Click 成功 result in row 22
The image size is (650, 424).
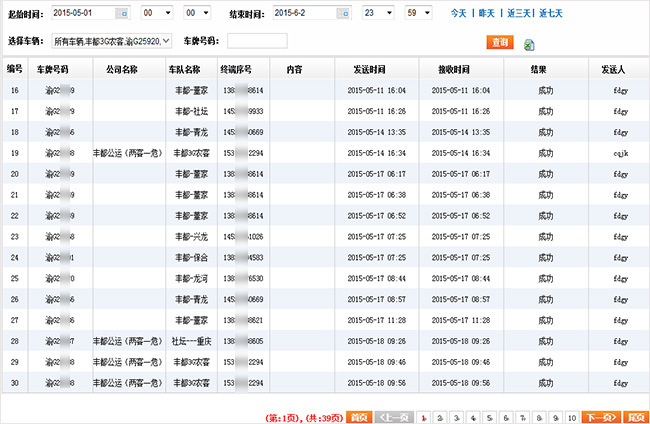point(546,216)
